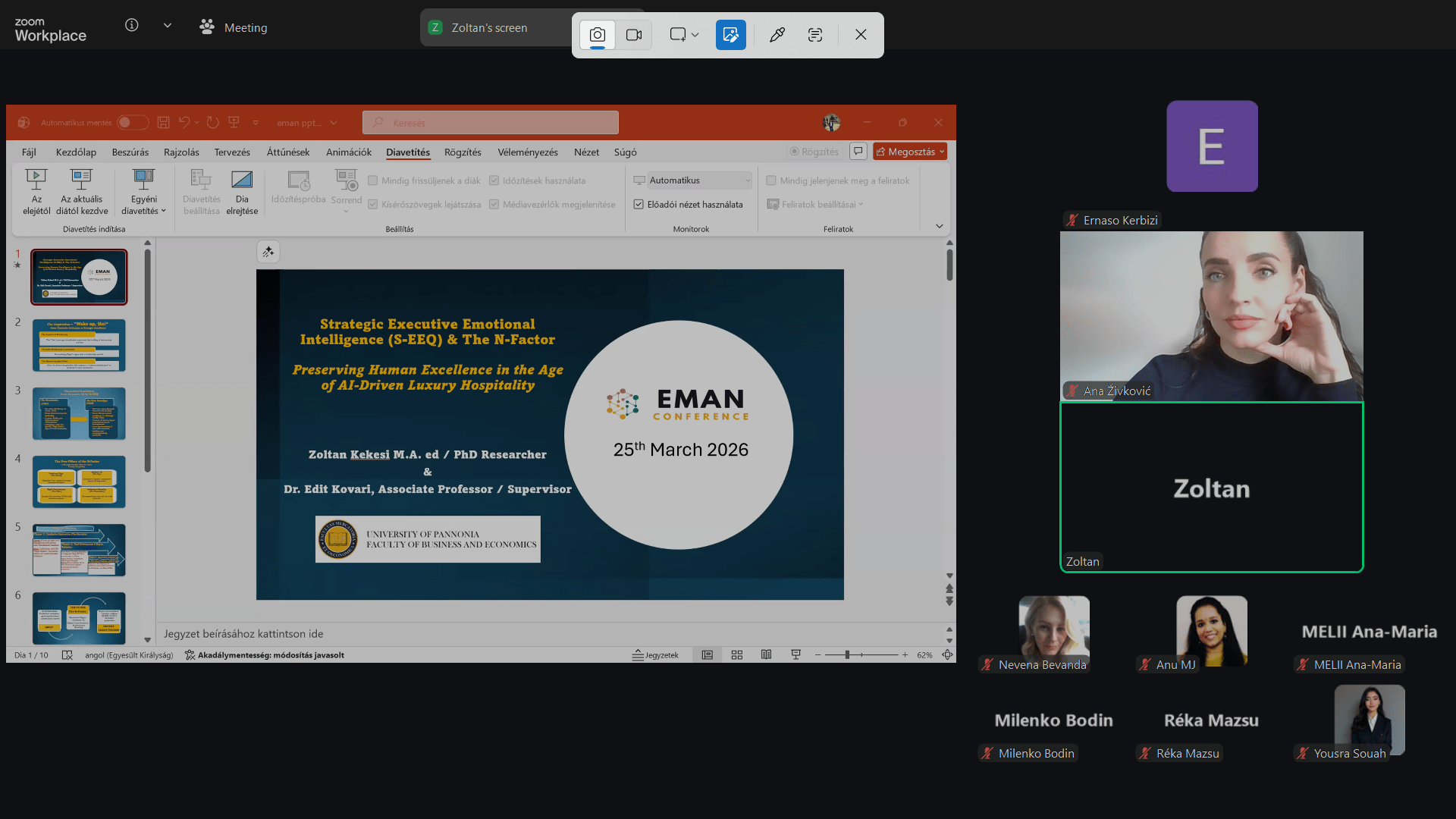Click the text extraction scan icon
Viewport: 1456px width, 819px height.
(x=815, y=35)
